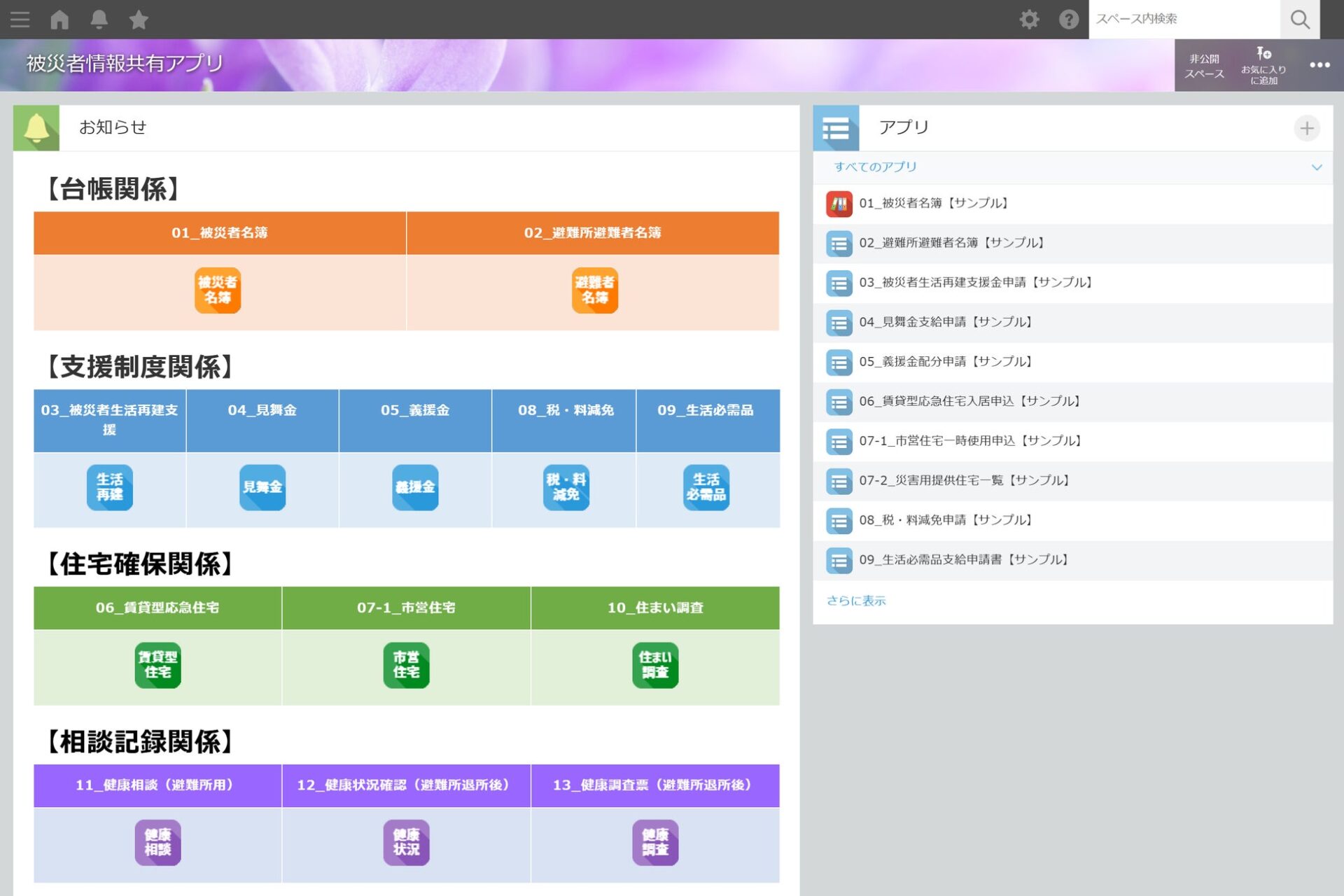
Task: Open favorites star icon
Action: [x=139, y=20]
